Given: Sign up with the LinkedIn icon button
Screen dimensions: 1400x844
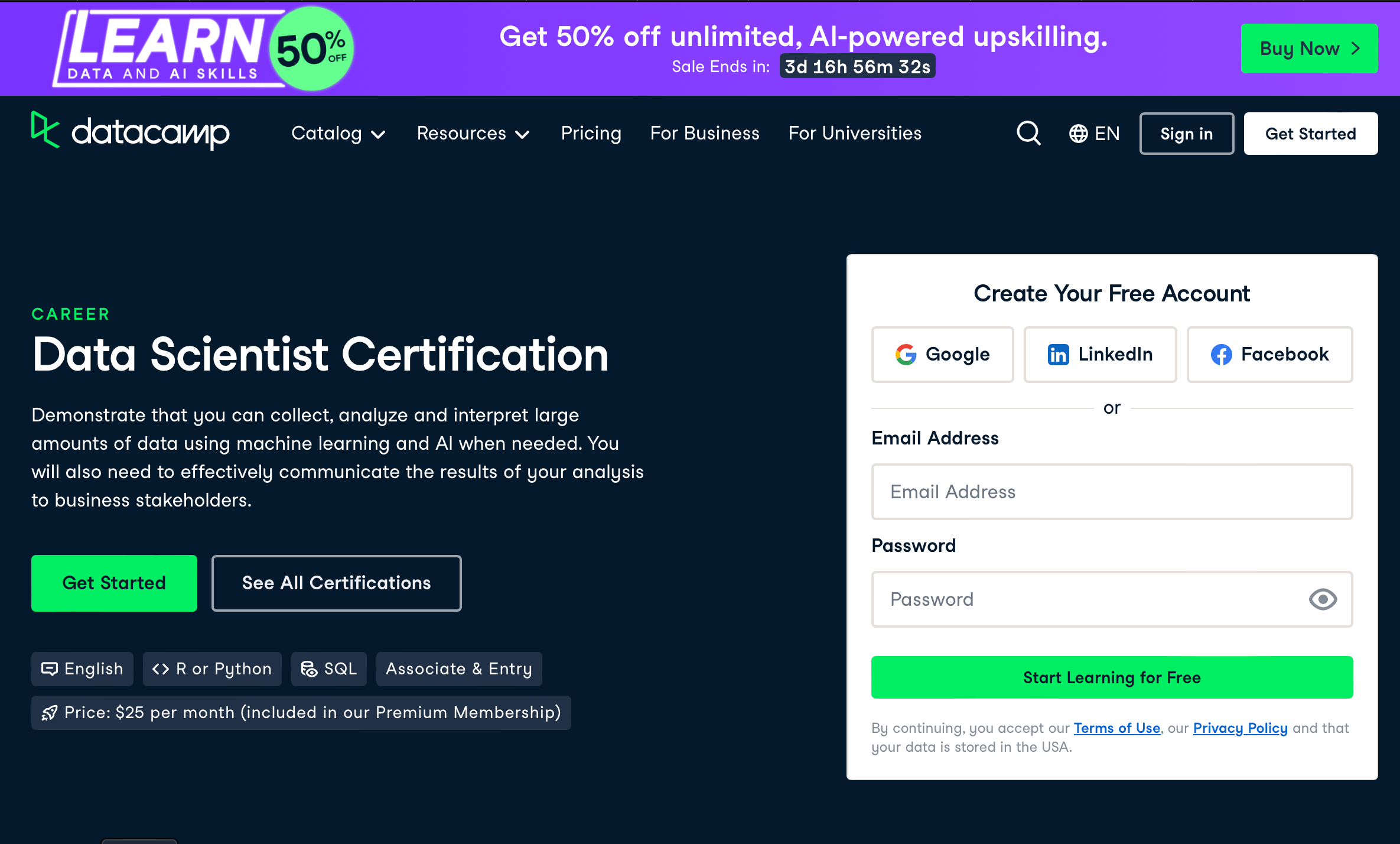Looking at the screenshot, I should [x=1100, y=354].
